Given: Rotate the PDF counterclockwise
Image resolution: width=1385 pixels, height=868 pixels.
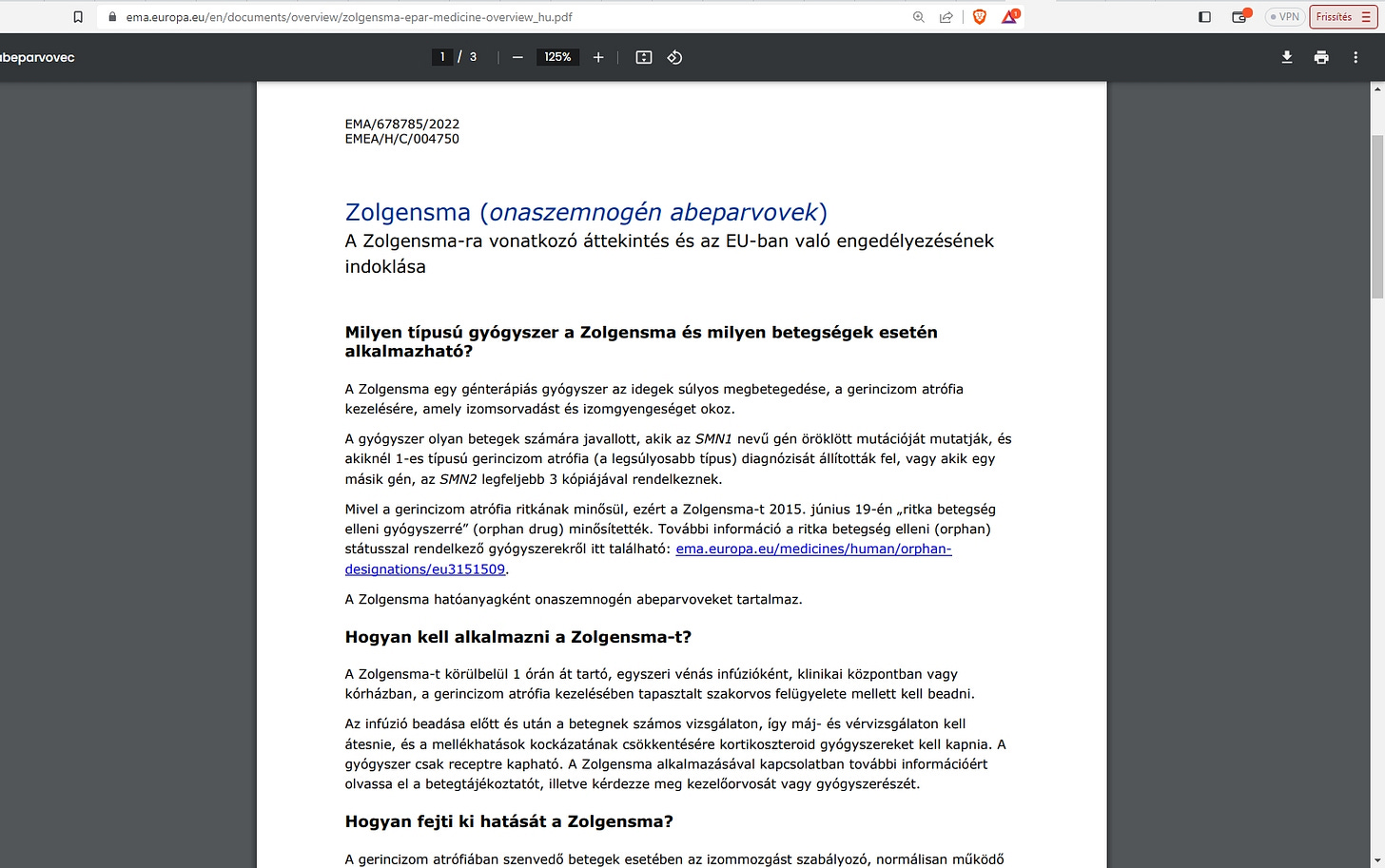Looking at the screenshot, I should [x=674, y=57].
